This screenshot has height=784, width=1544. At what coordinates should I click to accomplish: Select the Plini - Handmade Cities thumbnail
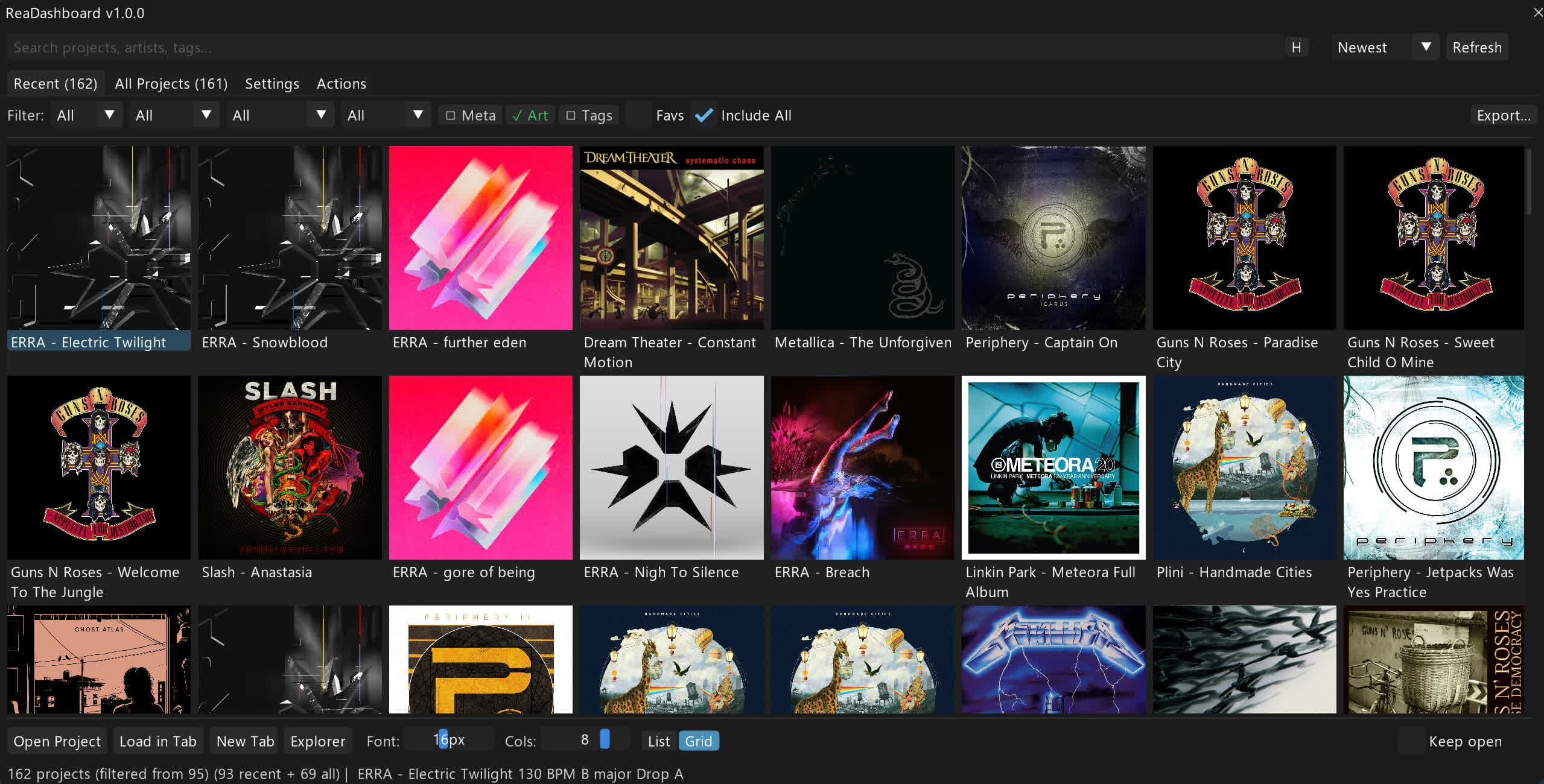coord(1245,467)
